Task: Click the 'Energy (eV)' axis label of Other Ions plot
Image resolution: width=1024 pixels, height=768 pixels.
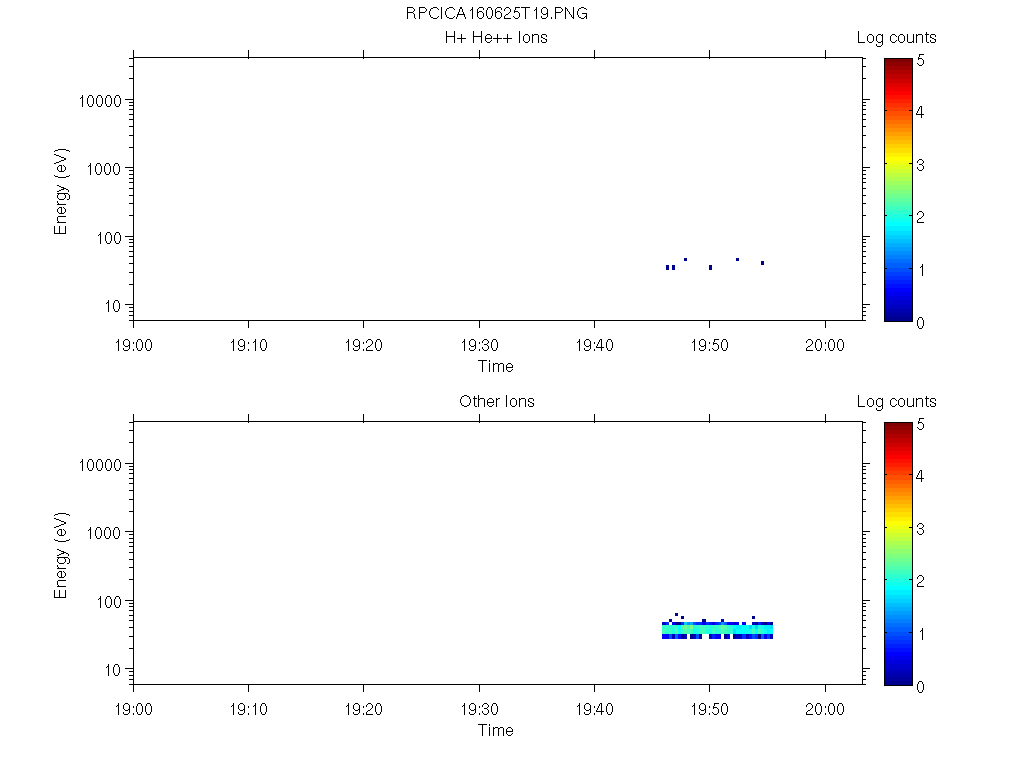Action: pos(61,555)
